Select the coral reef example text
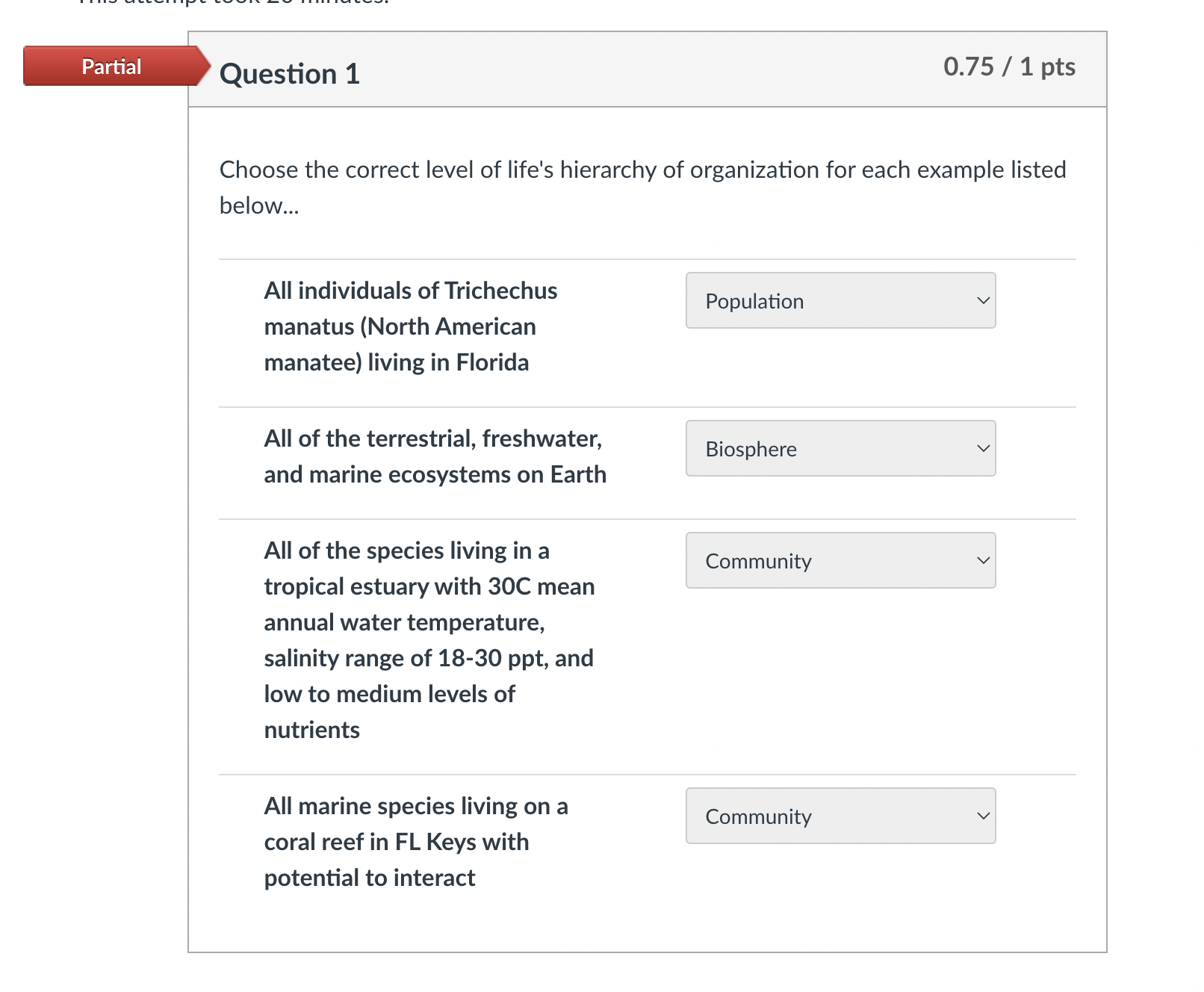 415,842
